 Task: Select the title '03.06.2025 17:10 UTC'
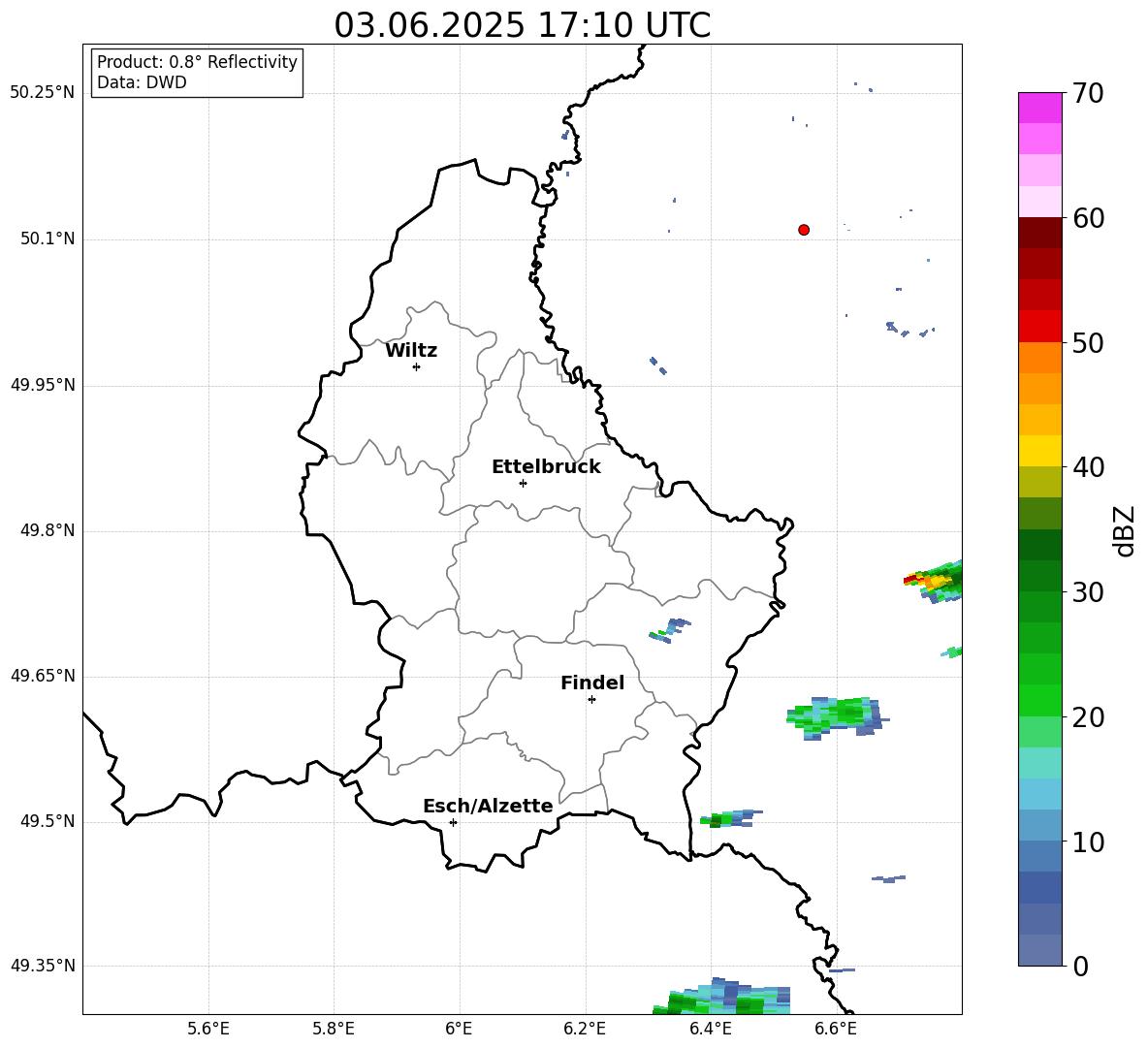(x=522, y=25)
